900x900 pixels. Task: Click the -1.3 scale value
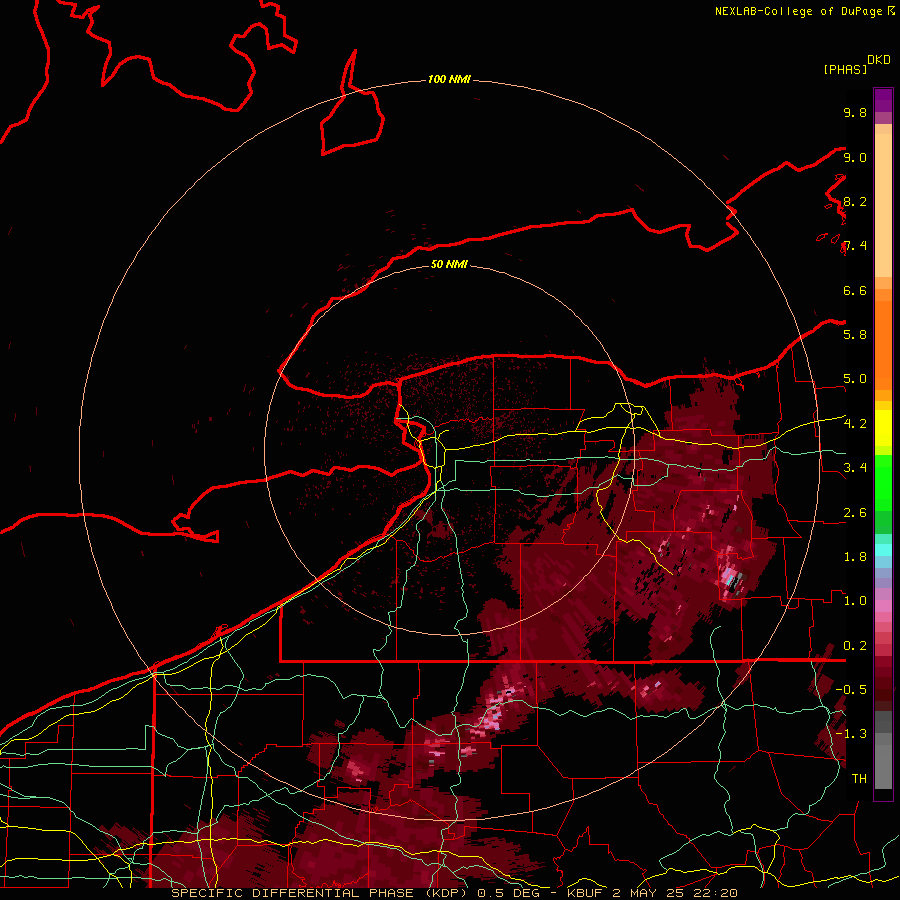click(851, 734)
